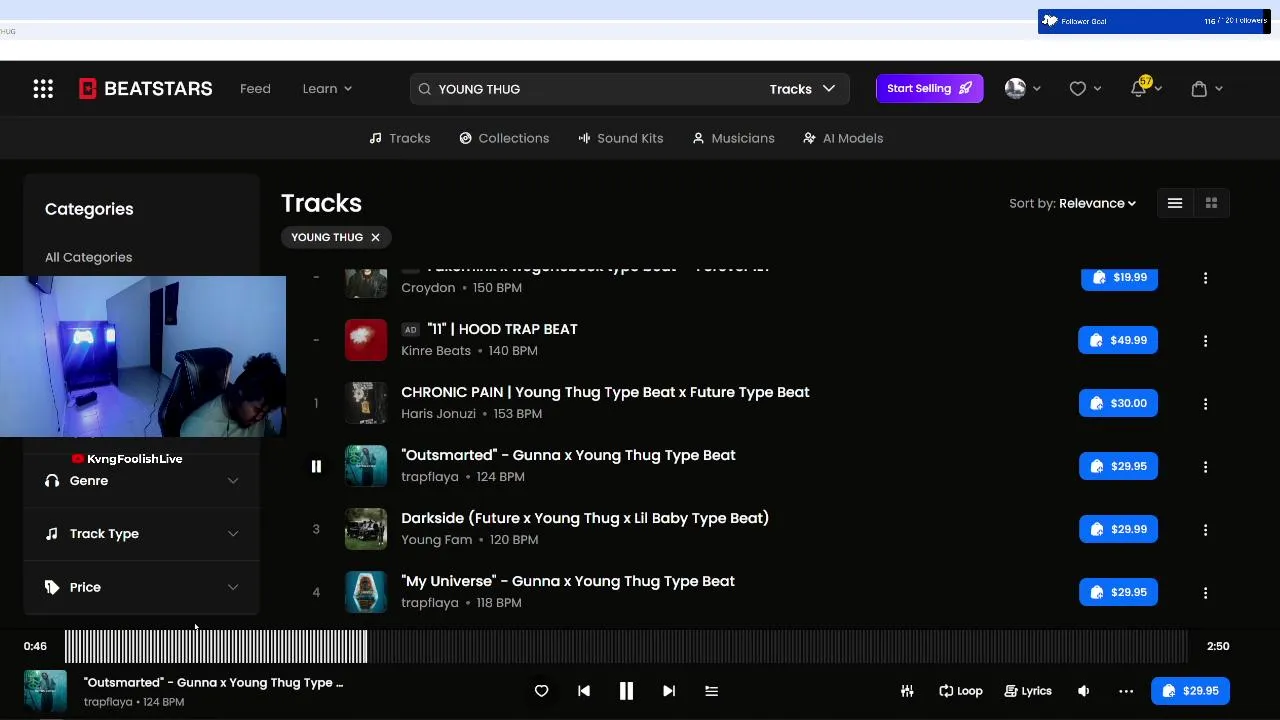1280x720 pixels.
Task: Click the BeatStars logo
Action: coord(146,89)
